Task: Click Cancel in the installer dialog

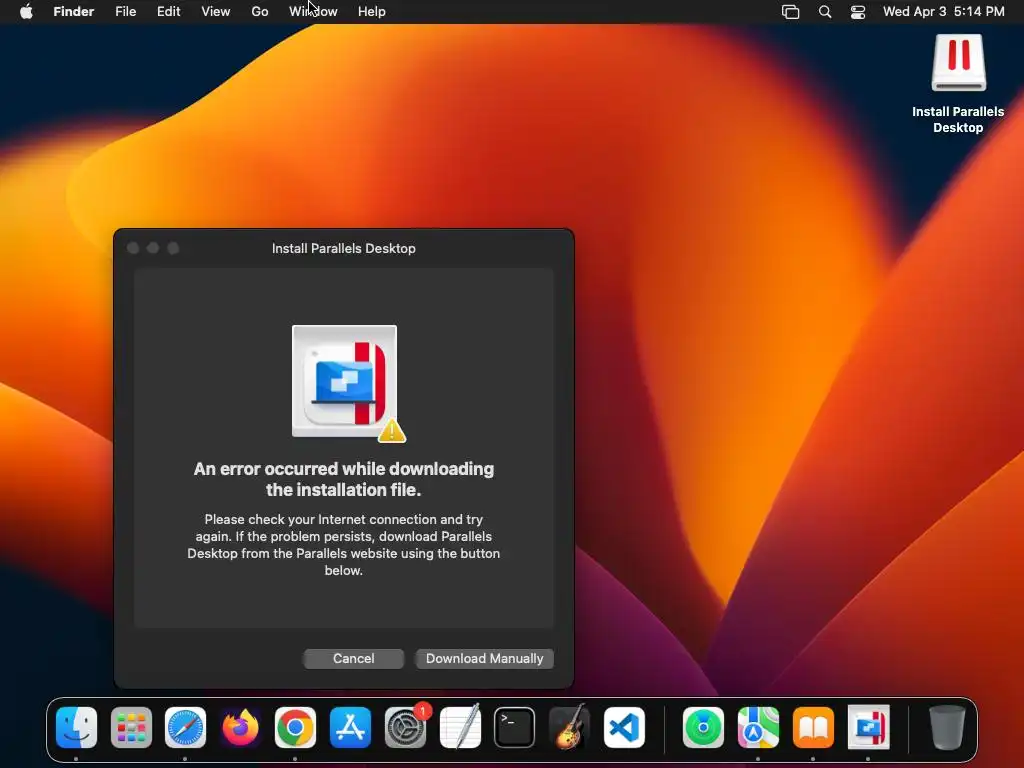Action: pyautogui.click(x=353, y=658)
